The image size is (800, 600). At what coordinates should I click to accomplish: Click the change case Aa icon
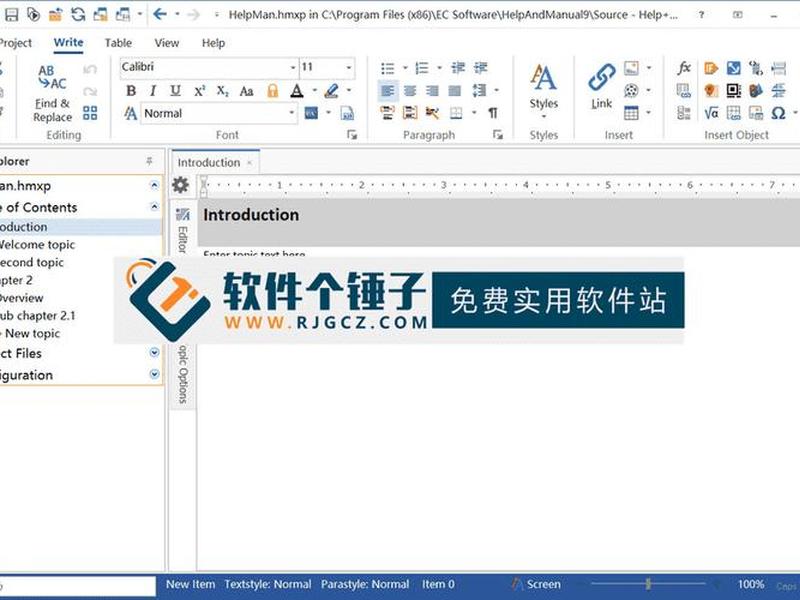click(246, 91)
